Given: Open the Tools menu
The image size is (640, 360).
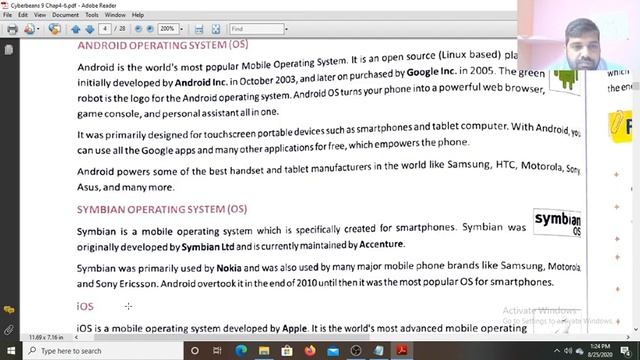Looking at the screenshot, I should pyautogui.click(x=92, y=15).
